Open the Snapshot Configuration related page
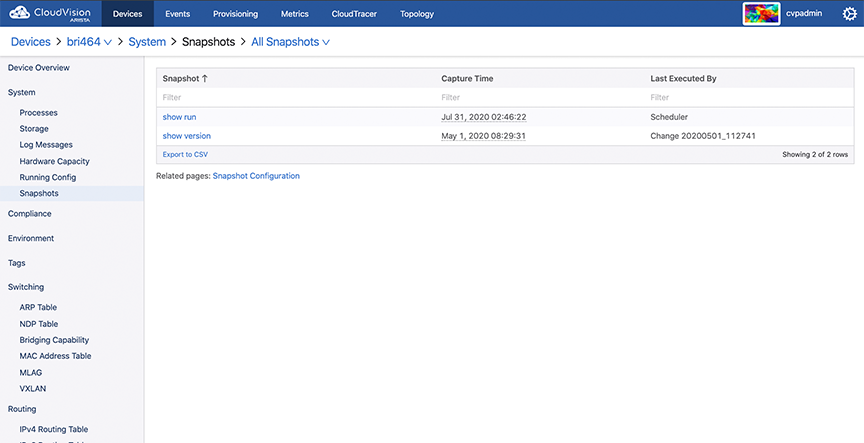 (x=256, y=176)
